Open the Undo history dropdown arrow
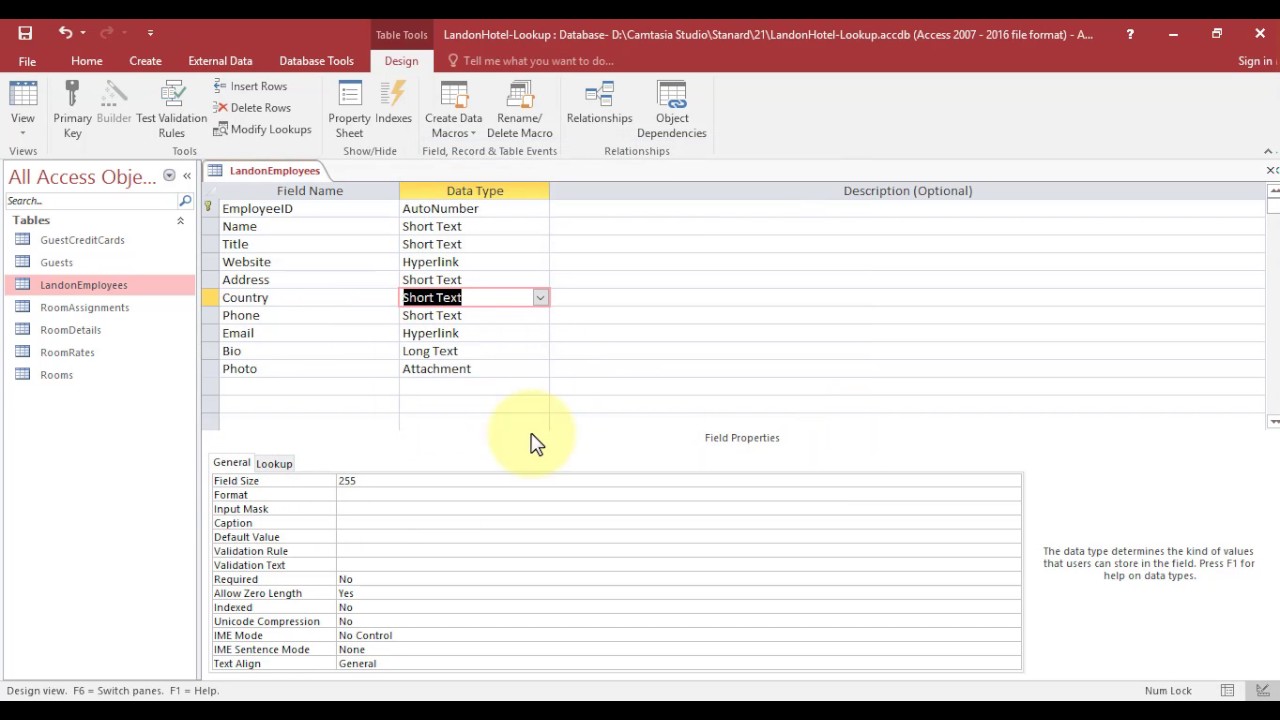1280x720 pixels. (83, 34)
